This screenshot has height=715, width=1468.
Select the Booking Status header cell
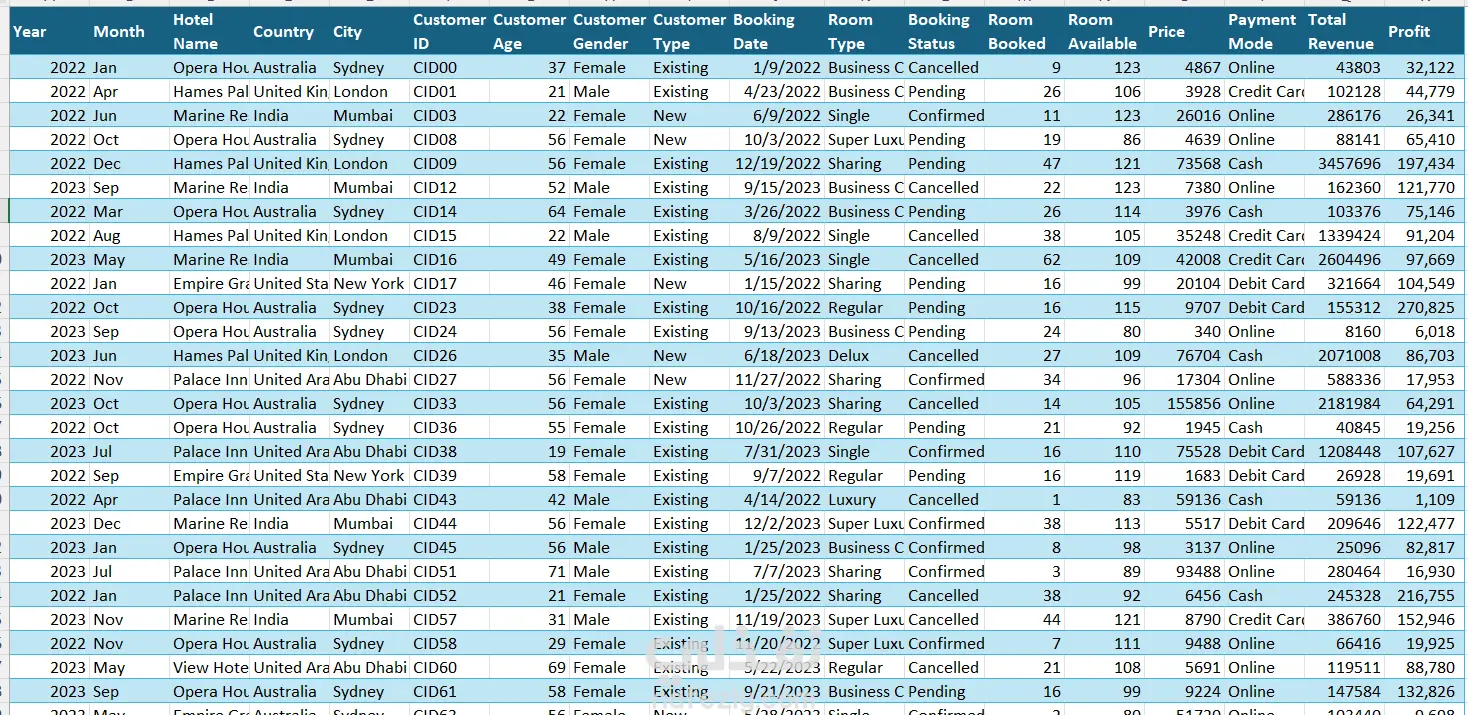click(944, 31)
